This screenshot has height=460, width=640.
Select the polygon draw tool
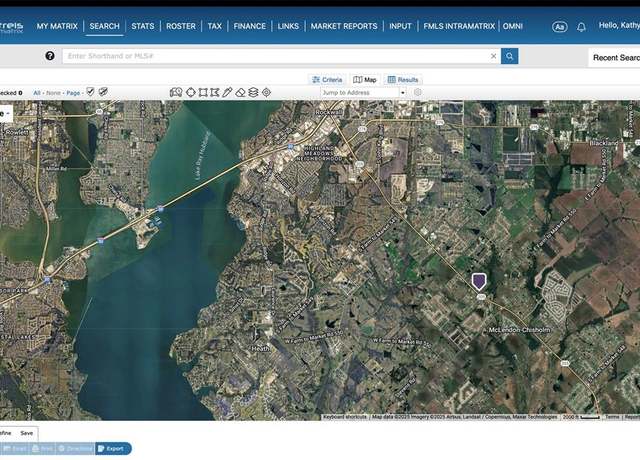(x=215, y=92)
